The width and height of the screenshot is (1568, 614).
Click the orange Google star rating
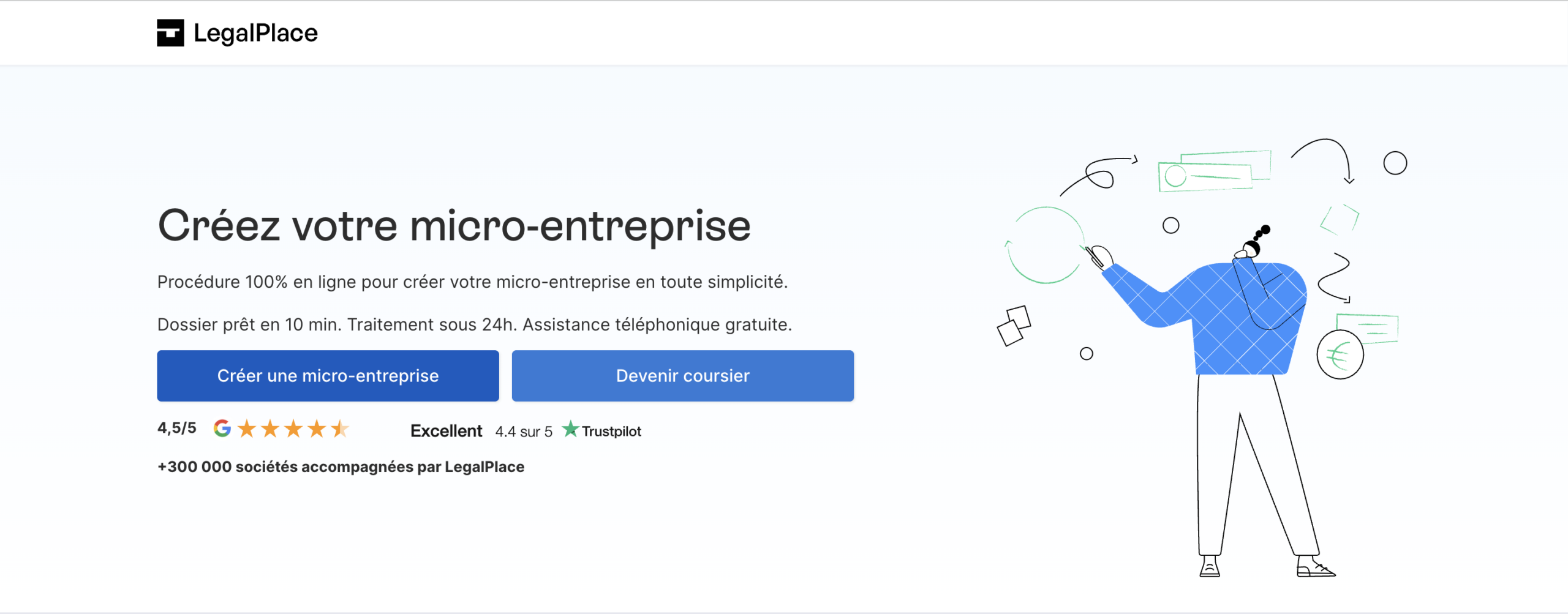coord(293,429)
